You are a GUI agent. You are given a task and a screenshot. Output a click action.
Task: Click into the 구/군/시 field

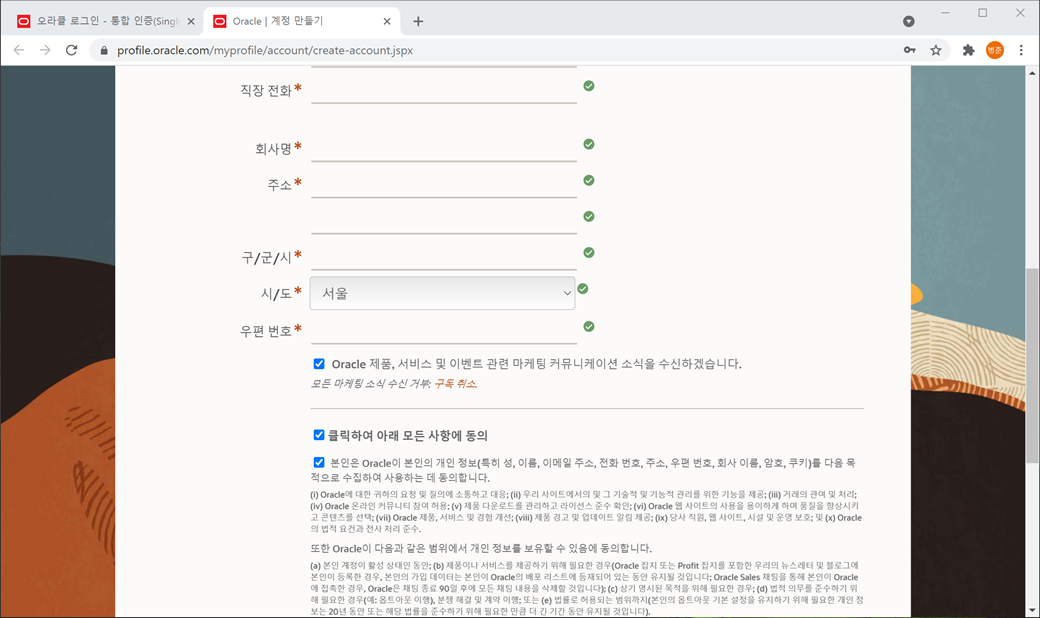click(444, 256)
